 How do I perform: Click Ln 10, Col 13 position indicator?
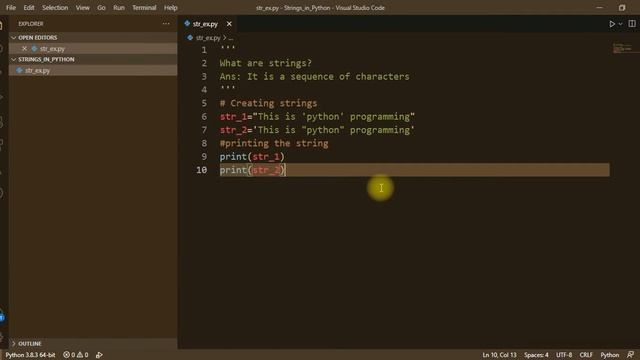point(499,355)
